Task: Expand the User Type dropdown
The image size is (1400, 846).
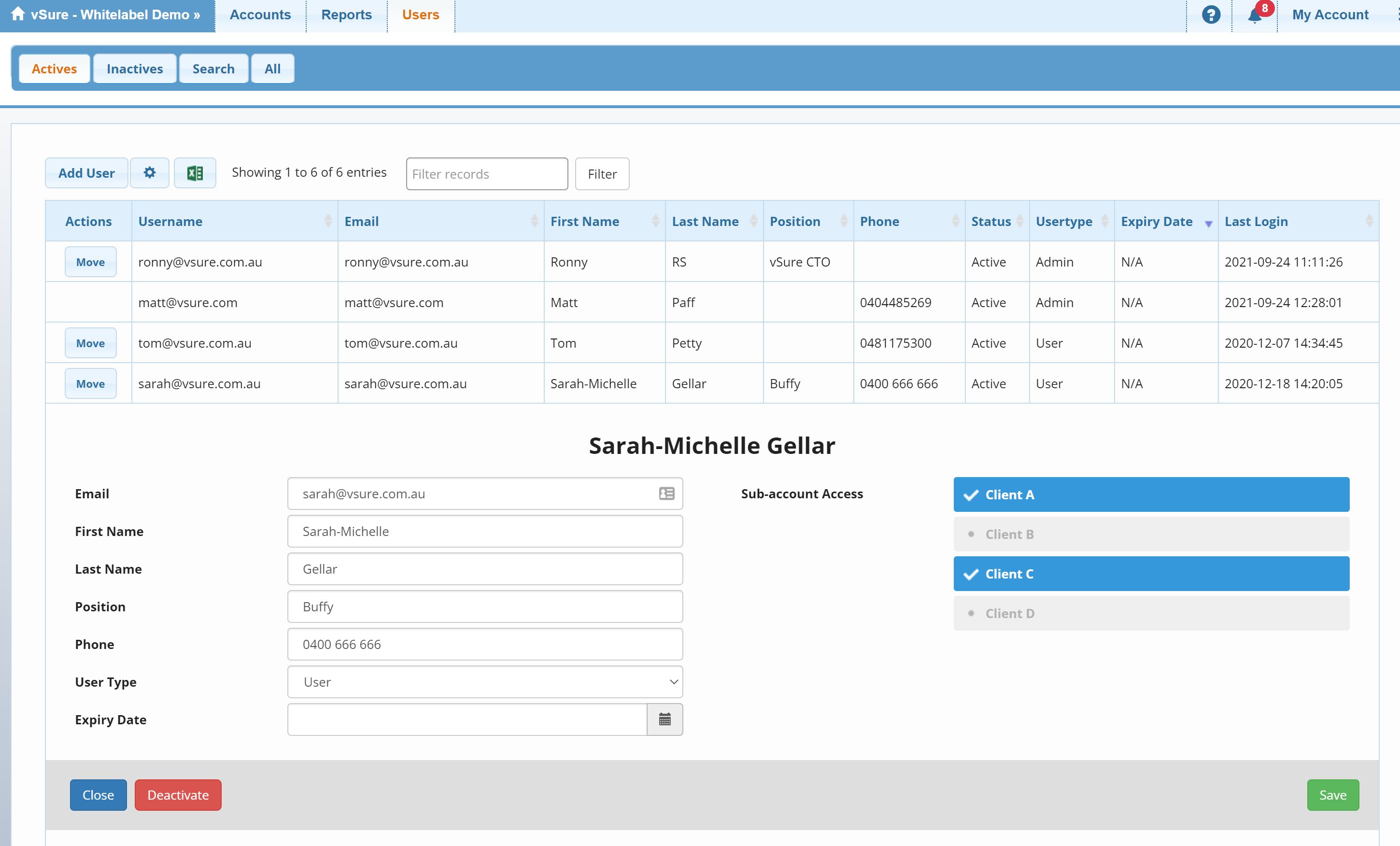Action: (485, 681)
